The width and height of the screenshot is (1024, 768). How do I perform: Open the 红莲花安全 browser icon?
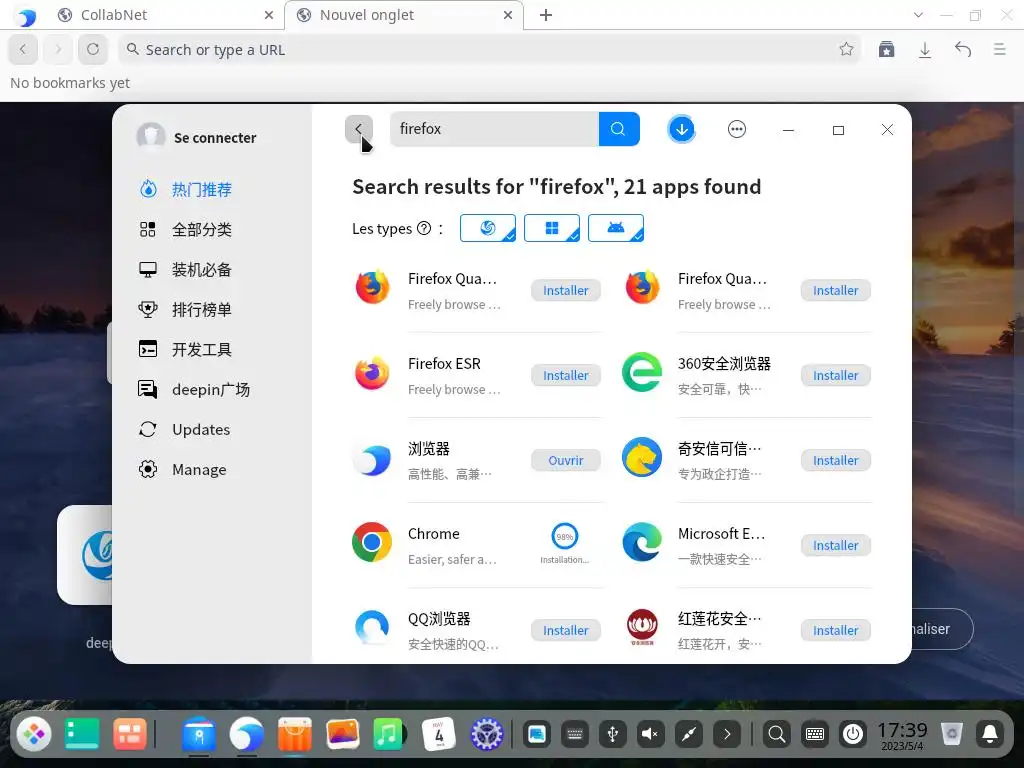[642, 627]
